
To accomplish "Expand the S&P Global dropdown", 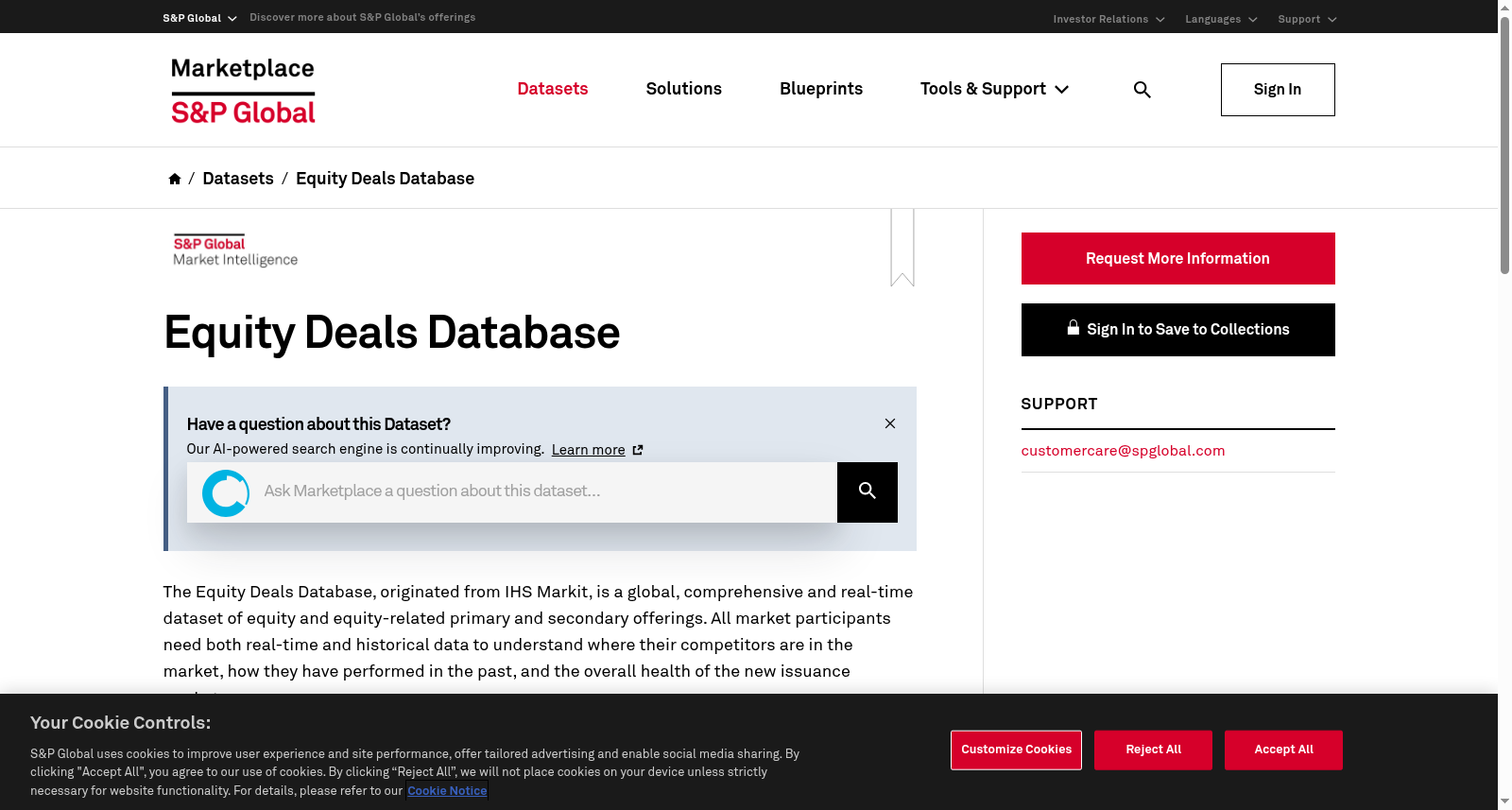I will [199, 18].
